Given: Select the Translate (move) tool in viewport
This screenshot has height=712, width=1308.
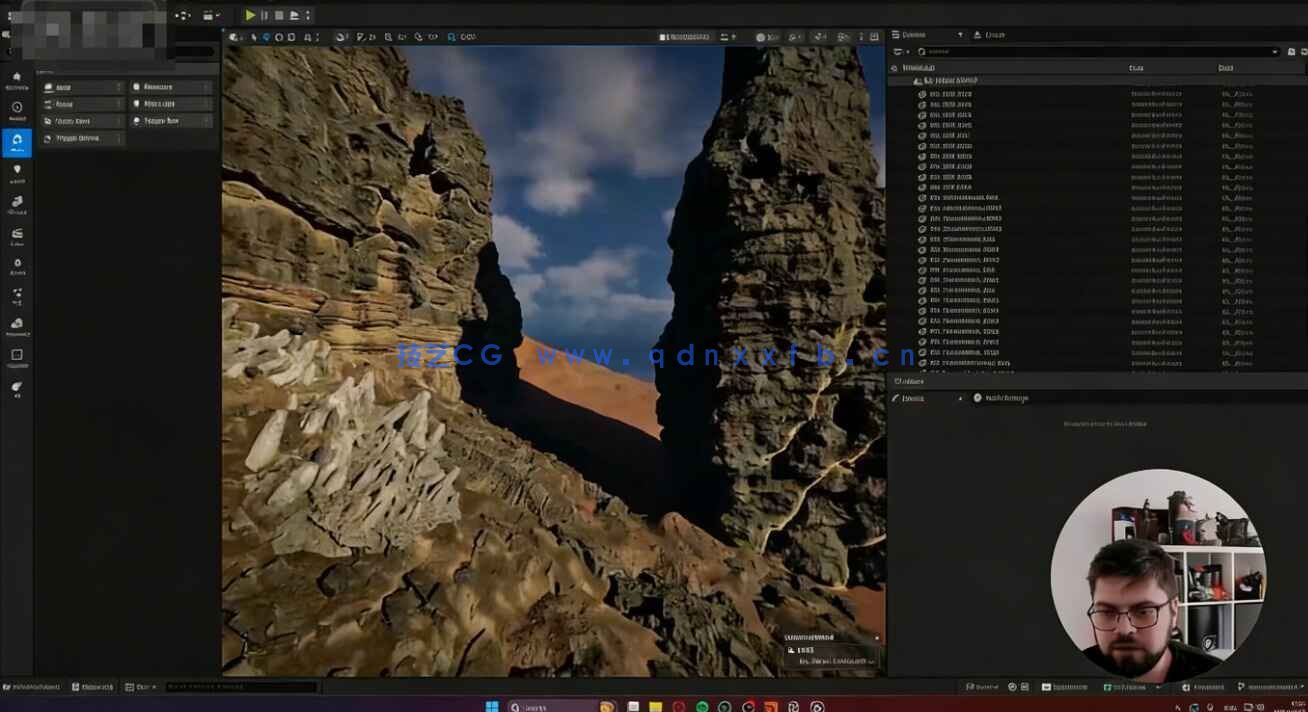Looking at the screenshot, I should click(266, 37).
